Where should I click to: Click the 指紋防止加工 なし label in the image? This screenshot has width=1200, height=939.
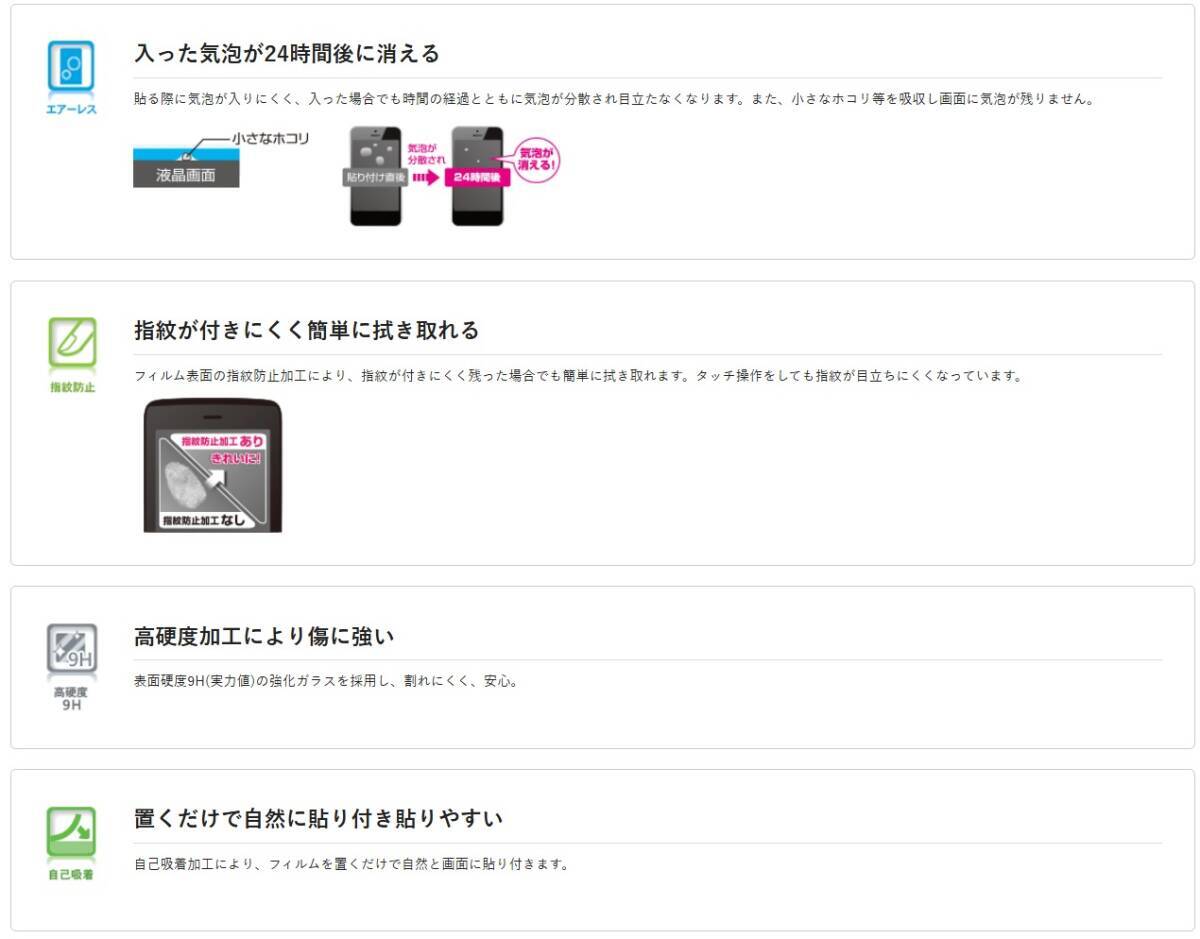(204, 519)
